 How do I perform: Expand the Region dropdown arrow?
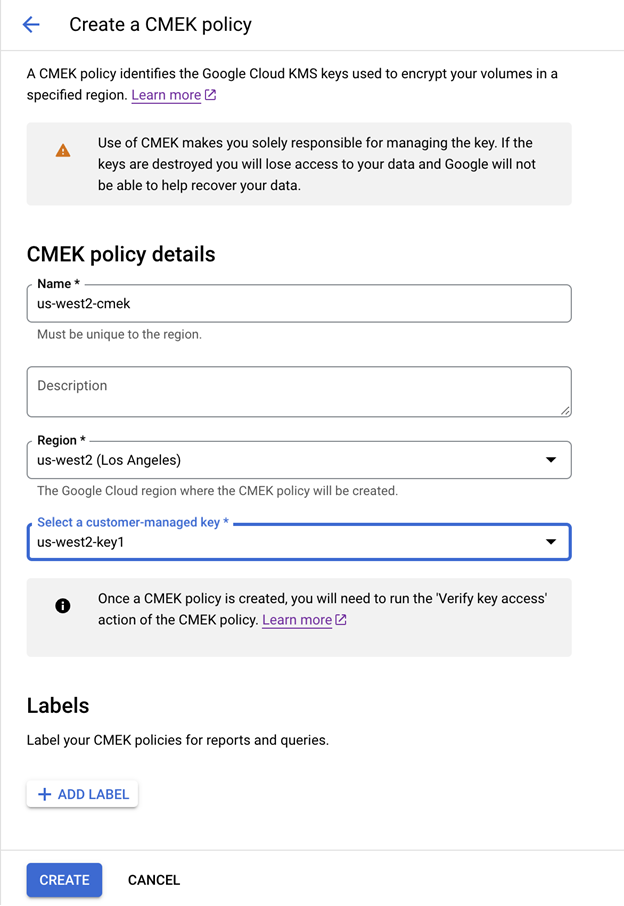pyautogui.click(x=550, y=460)
